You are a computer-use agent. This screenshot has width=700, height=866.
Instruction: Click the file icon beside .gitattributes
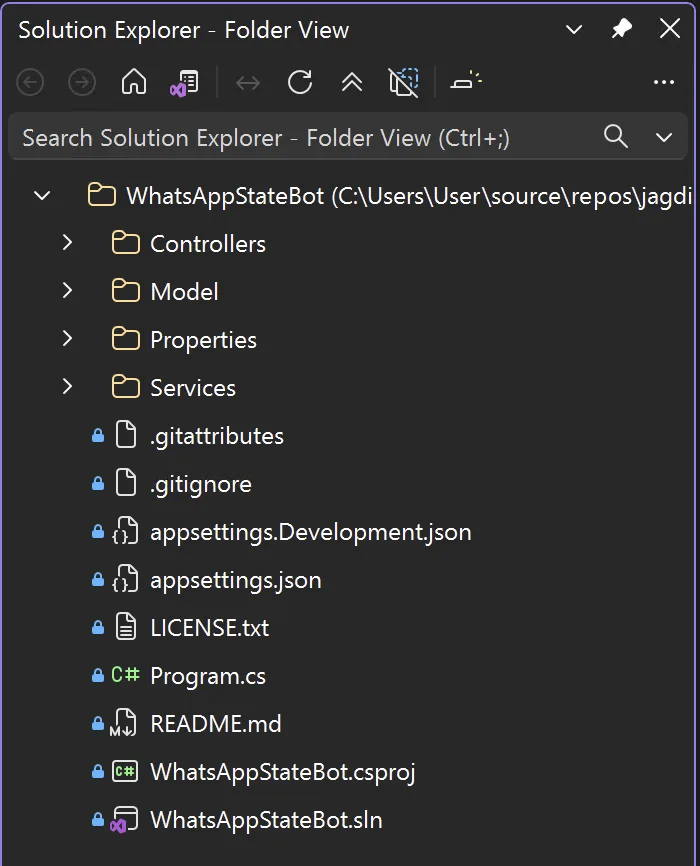[126, 435]
